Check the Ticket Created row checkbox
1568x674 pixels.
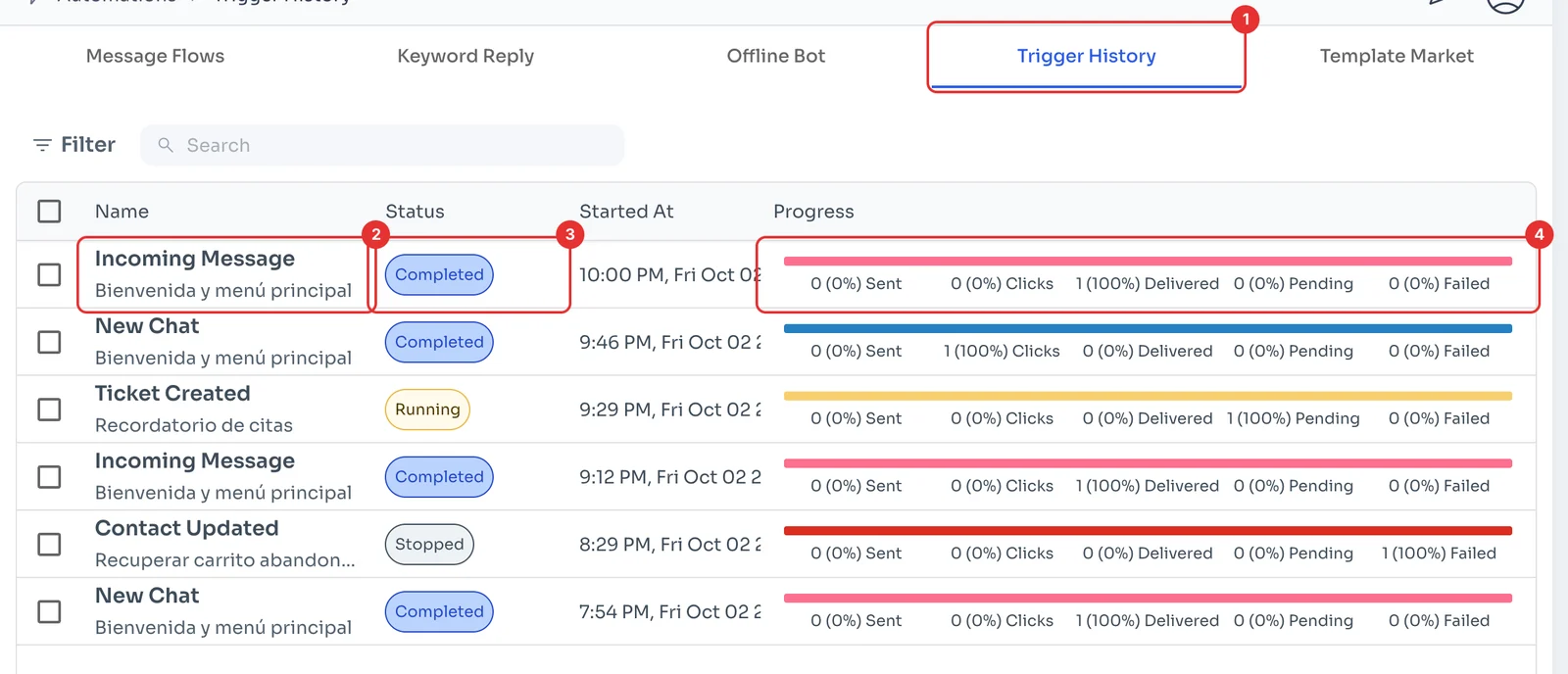click(x=49, y=409)
